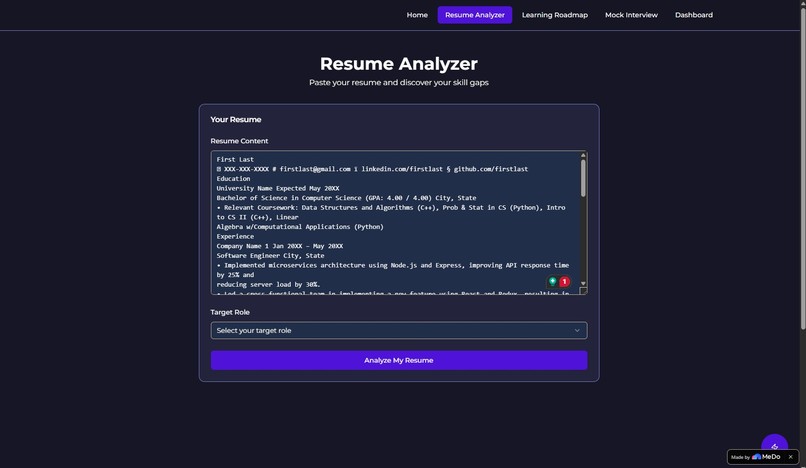
Task: Click the Target Role chevron arrow
Action: pyautogui.click(x=577, y=331)
